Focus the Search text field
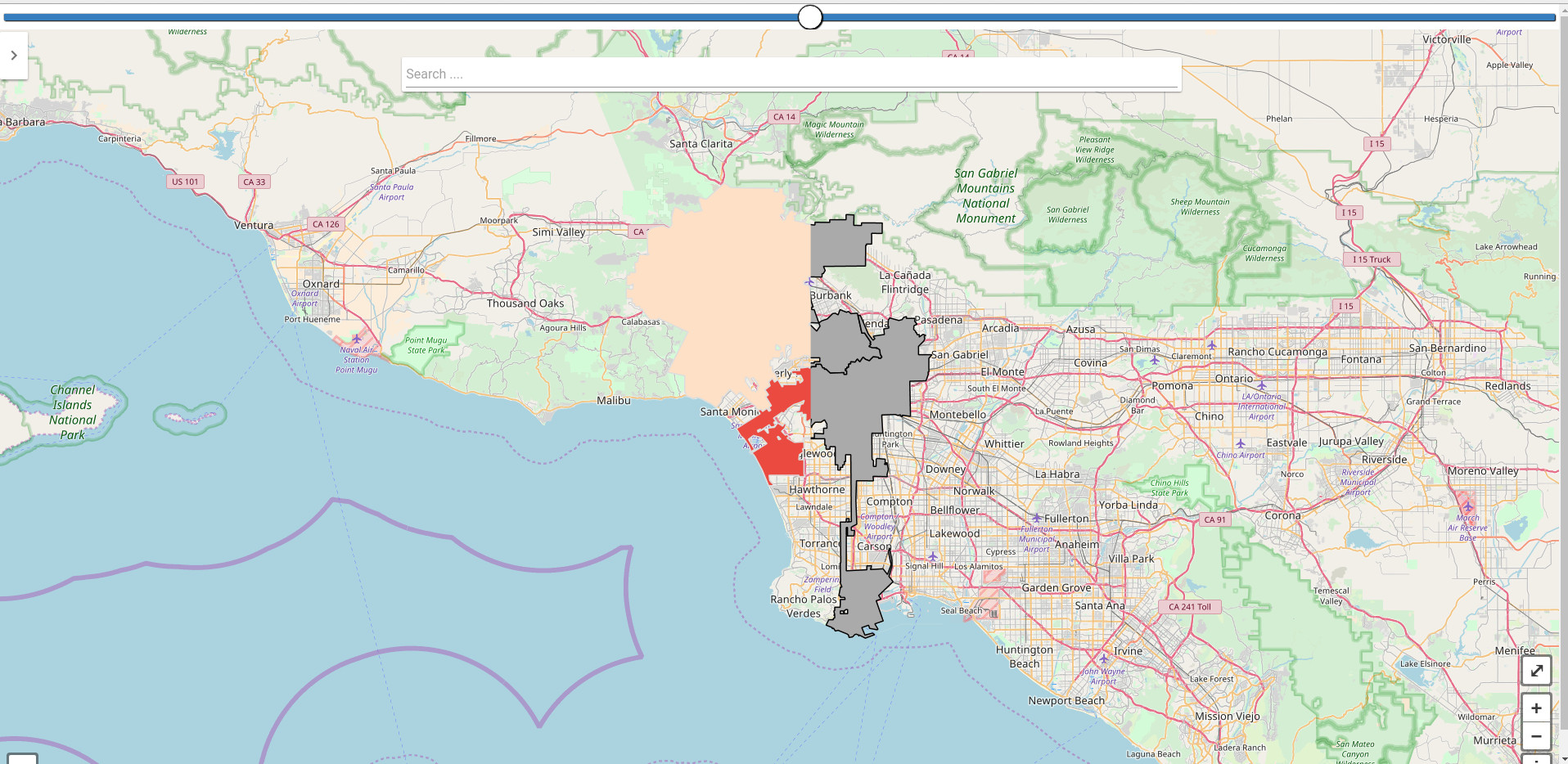Viewport: 1568px width, 764px height. (x=791, y=74)
